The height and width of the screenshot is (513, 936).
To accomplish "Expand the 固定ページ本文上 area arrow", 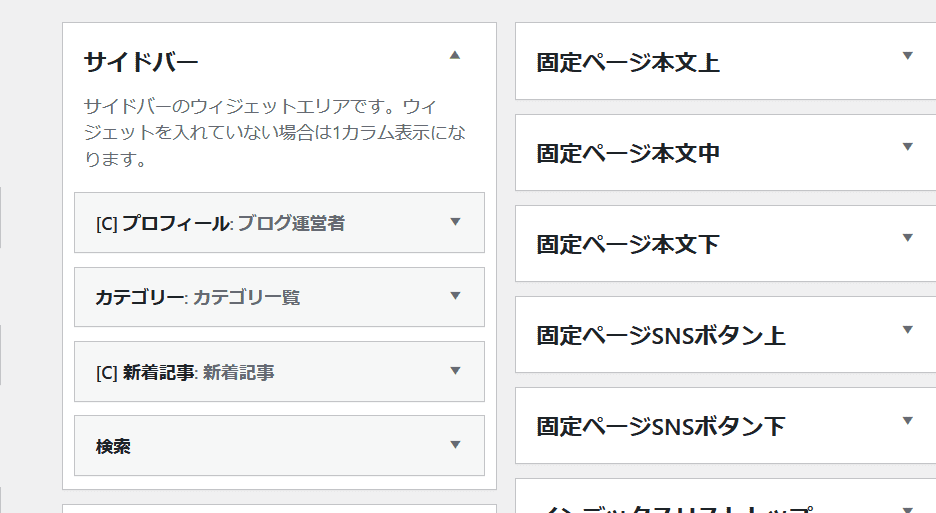I will (908, 56).
